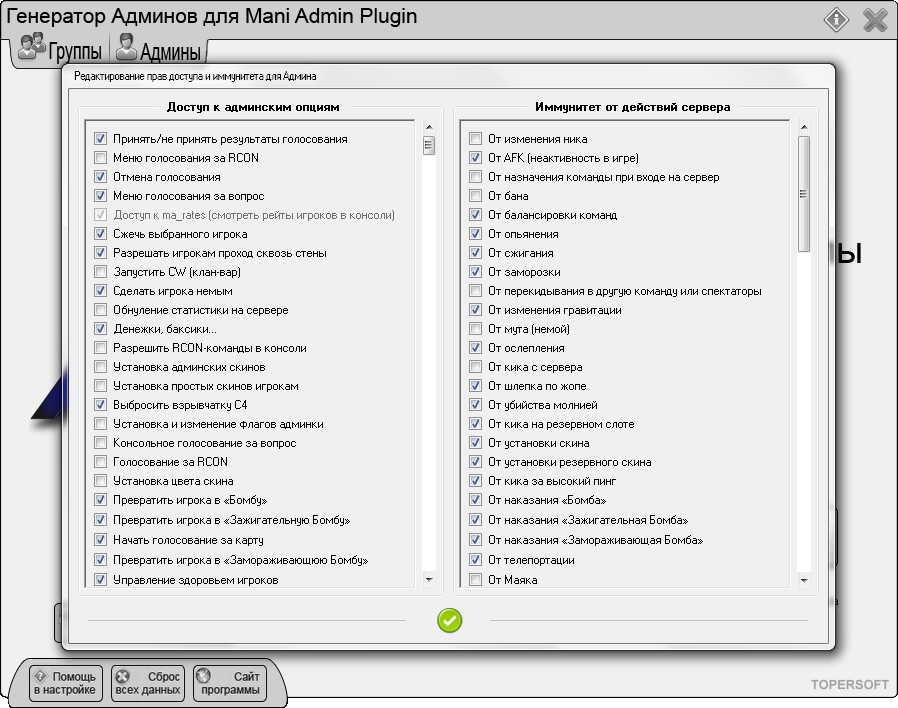The width and height of the screenshot is (898, 708).
Task: Toggle Меню голосования за вопрос
Action: tap(100, 196)
